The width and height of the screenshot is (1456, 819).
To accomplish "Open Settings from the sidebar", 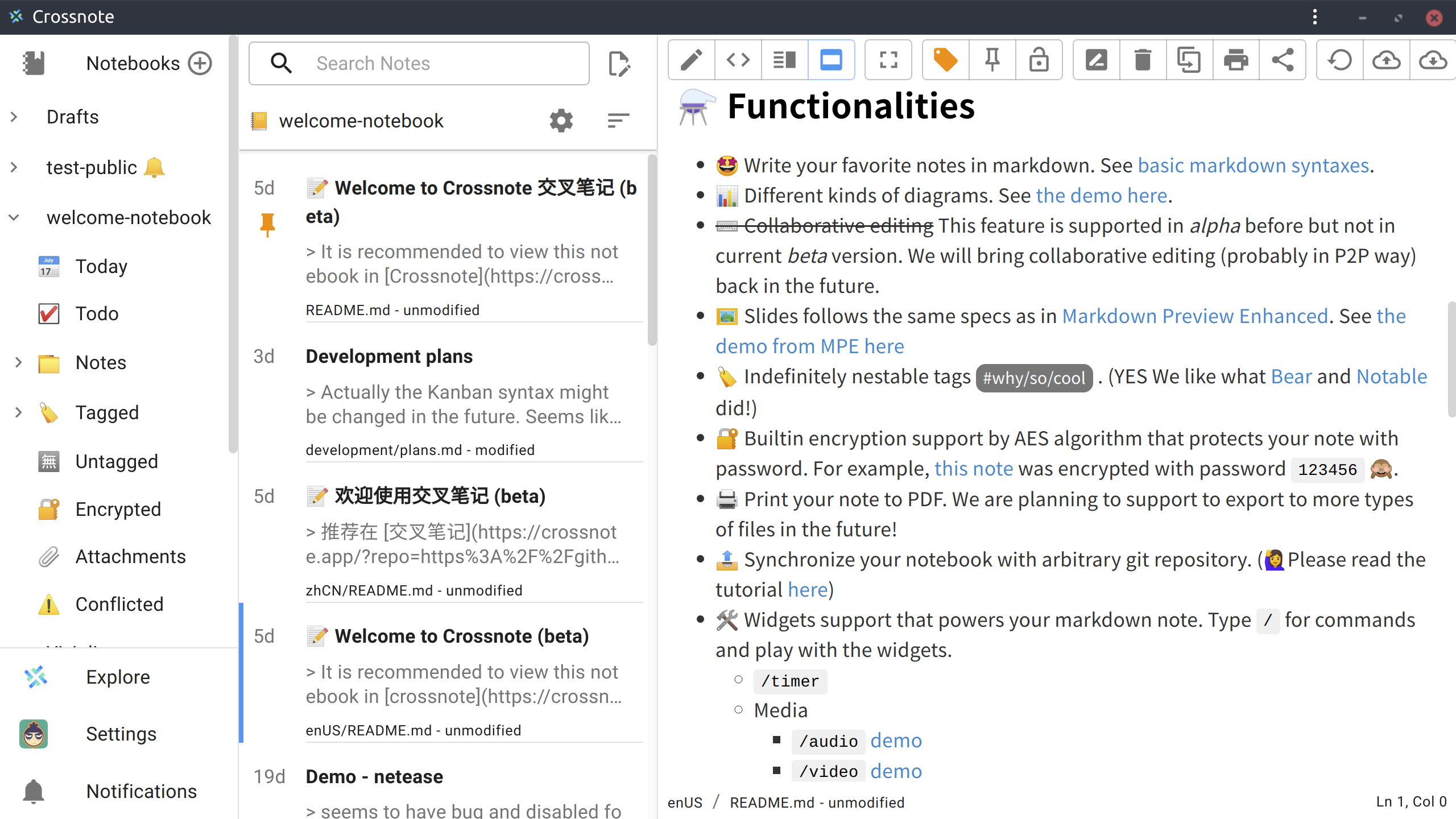I will click(121, 734).
